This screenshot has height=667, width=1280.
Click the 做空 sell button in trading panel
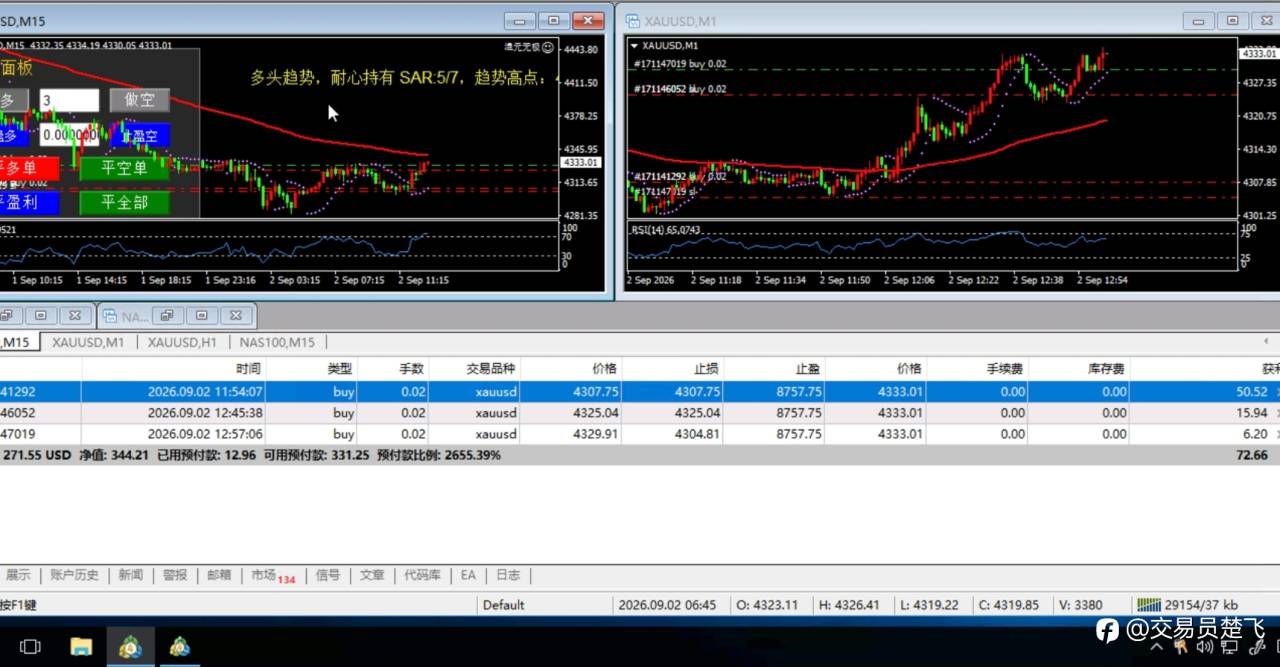pos(139,100)
